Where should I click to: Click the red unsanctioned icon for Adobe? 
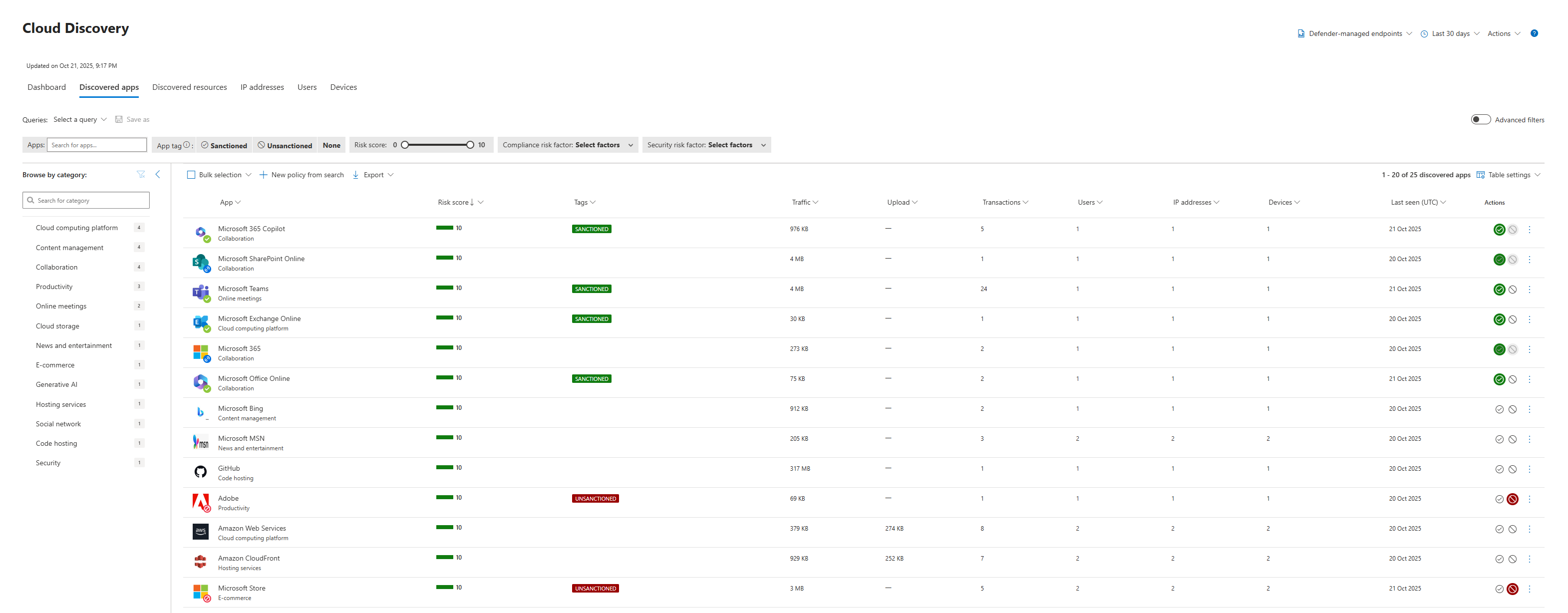pyautogui.click(x=1512, y=499)
